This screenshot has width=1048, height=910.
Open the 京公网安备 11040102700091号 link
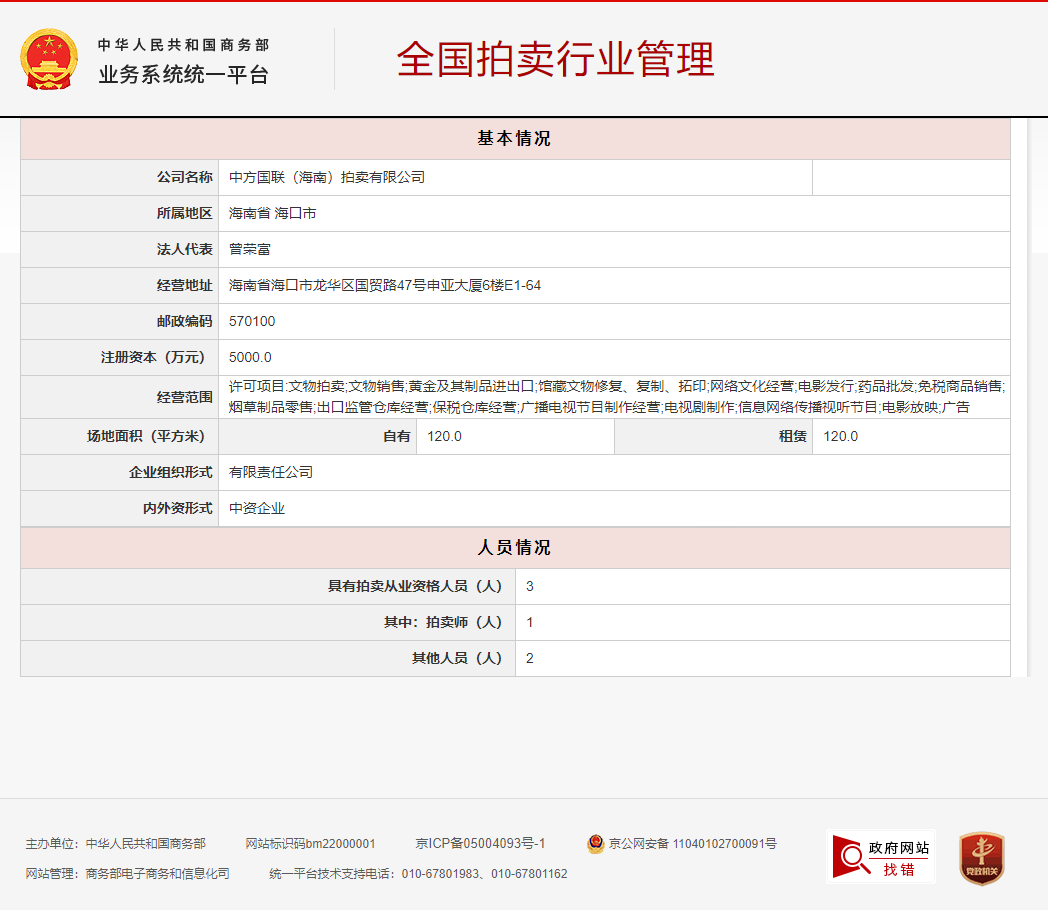point(692,844)
